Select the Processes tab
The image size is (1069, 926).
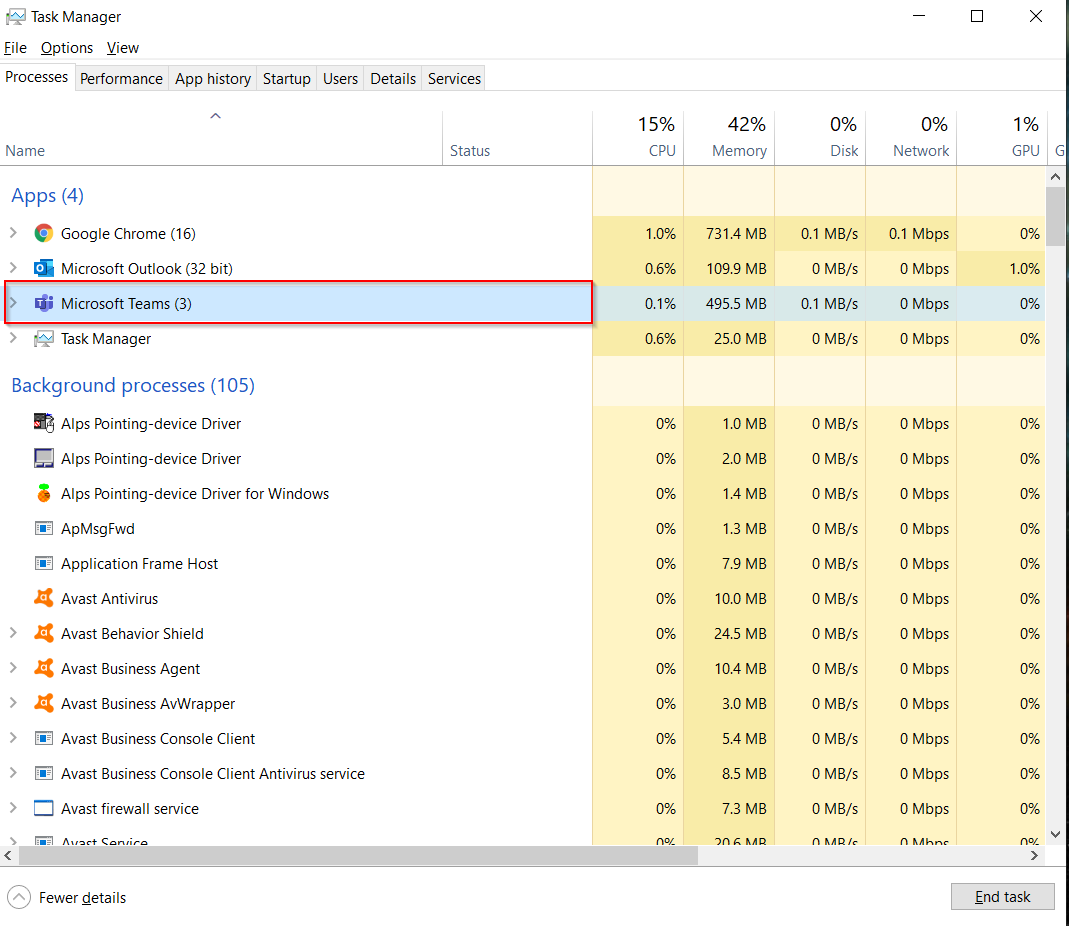coord(37,77)
